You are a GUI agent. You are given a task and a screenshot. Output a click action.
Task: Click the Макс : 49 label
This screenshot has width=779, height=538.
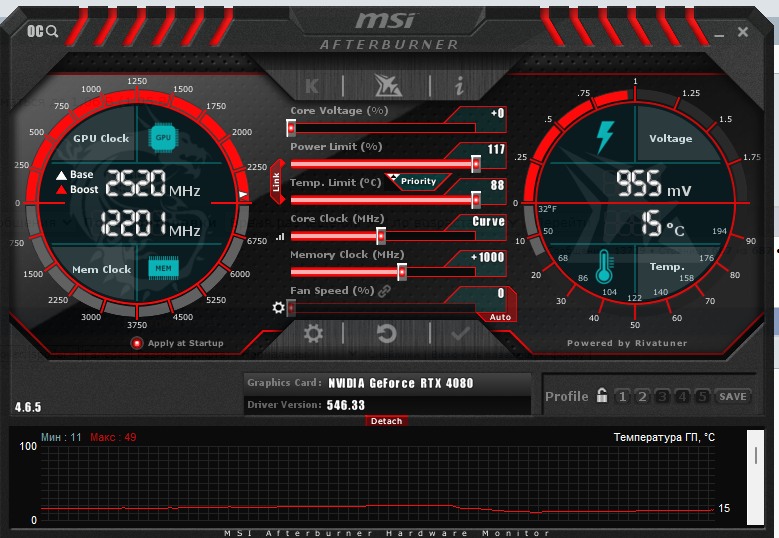point(113,437)
